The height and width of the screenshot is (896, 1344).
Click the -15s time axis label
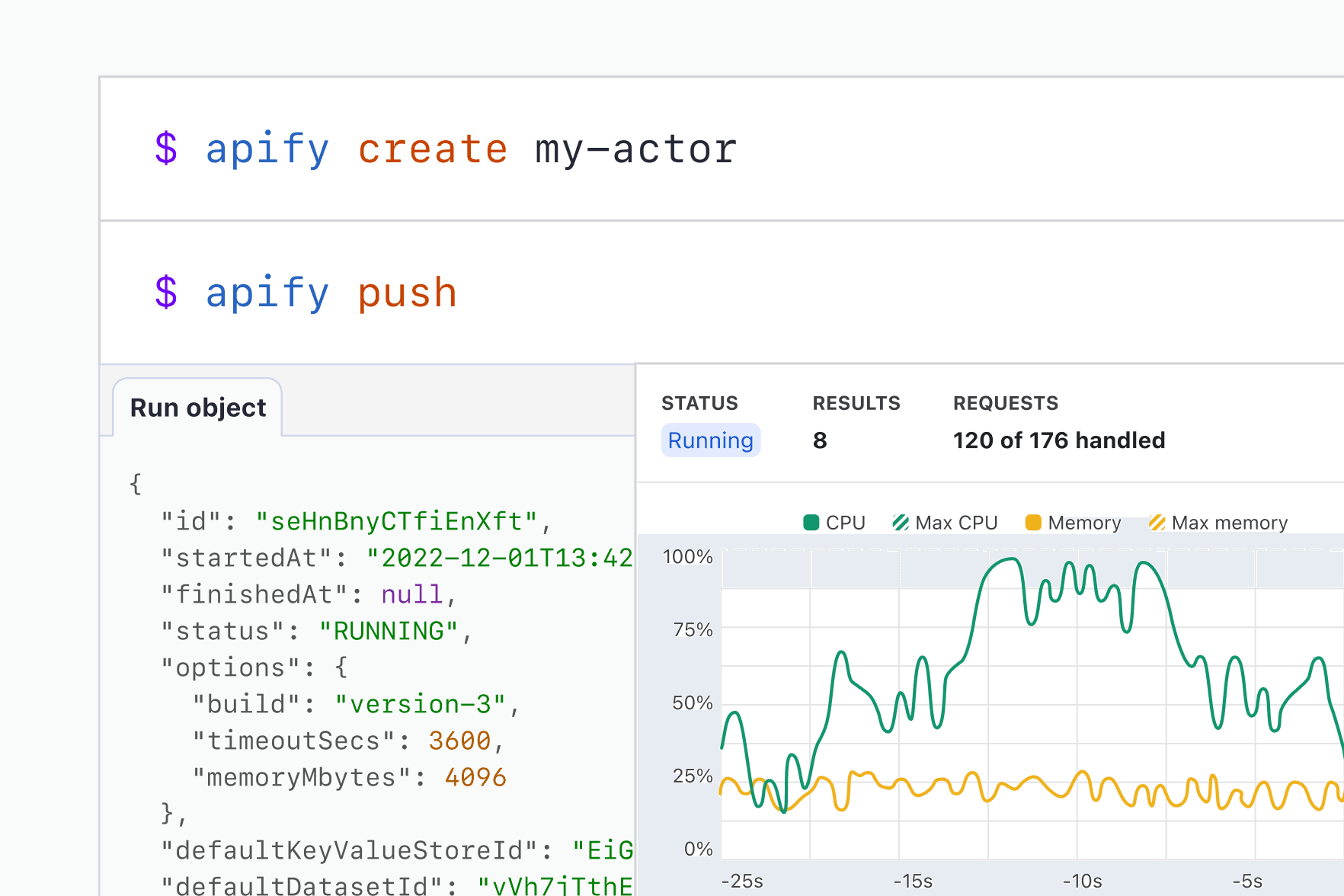[913, 882]
